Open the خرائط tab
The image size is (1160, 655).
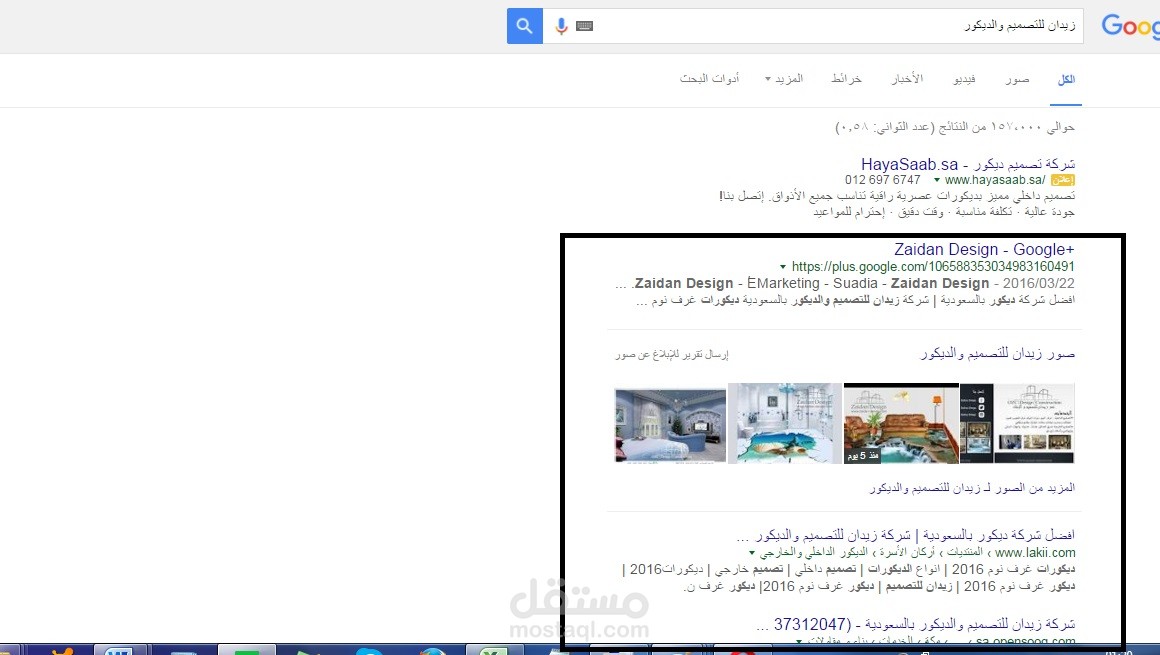coord(846,79)
